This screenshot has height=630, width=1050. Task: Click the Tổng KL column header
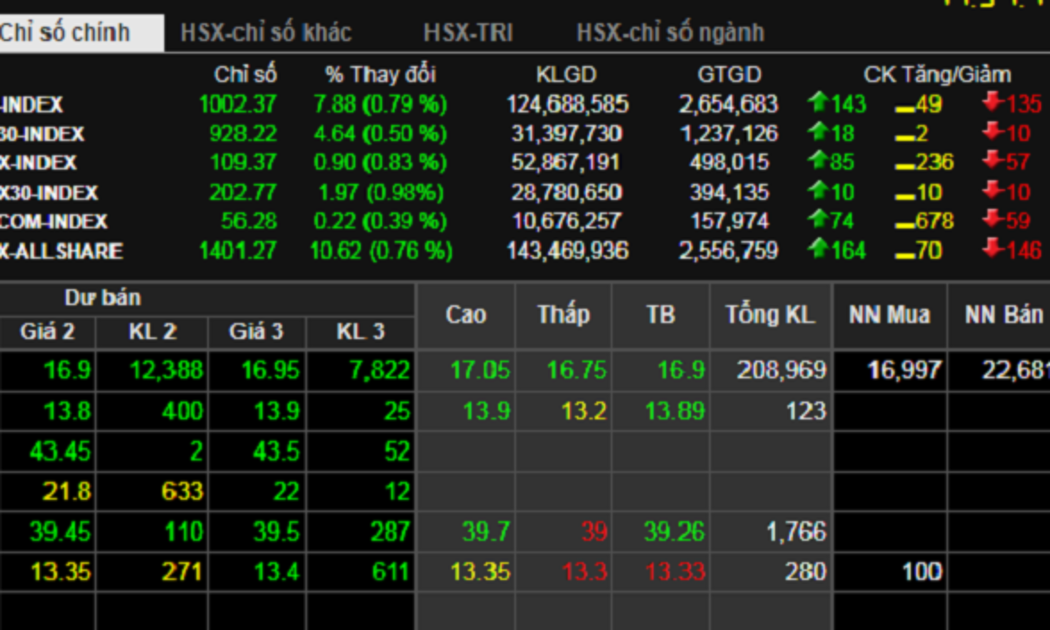770,315
